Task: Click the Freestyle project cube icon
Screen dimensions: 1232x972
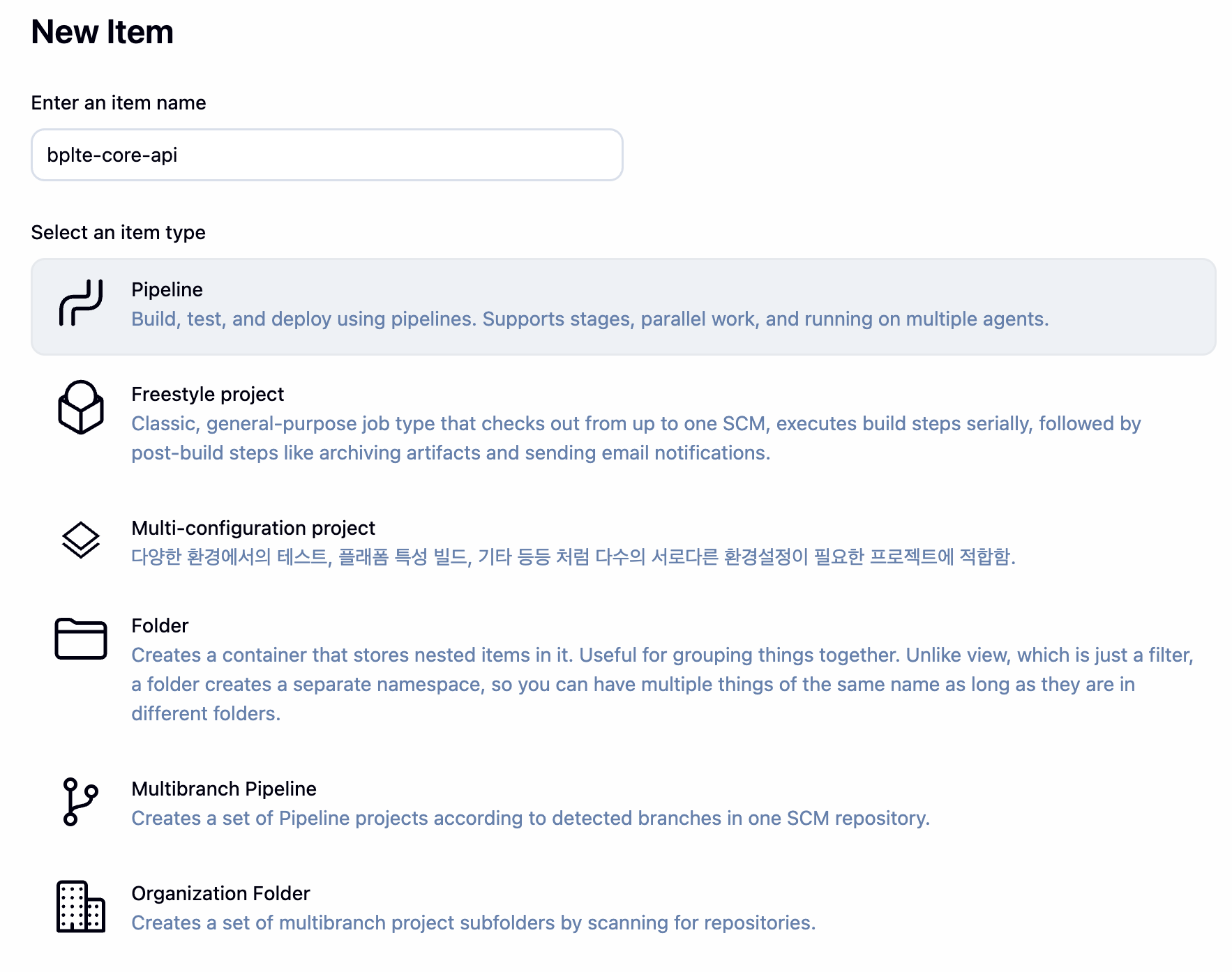Action: pyautogui.click(x=80, y=407)
